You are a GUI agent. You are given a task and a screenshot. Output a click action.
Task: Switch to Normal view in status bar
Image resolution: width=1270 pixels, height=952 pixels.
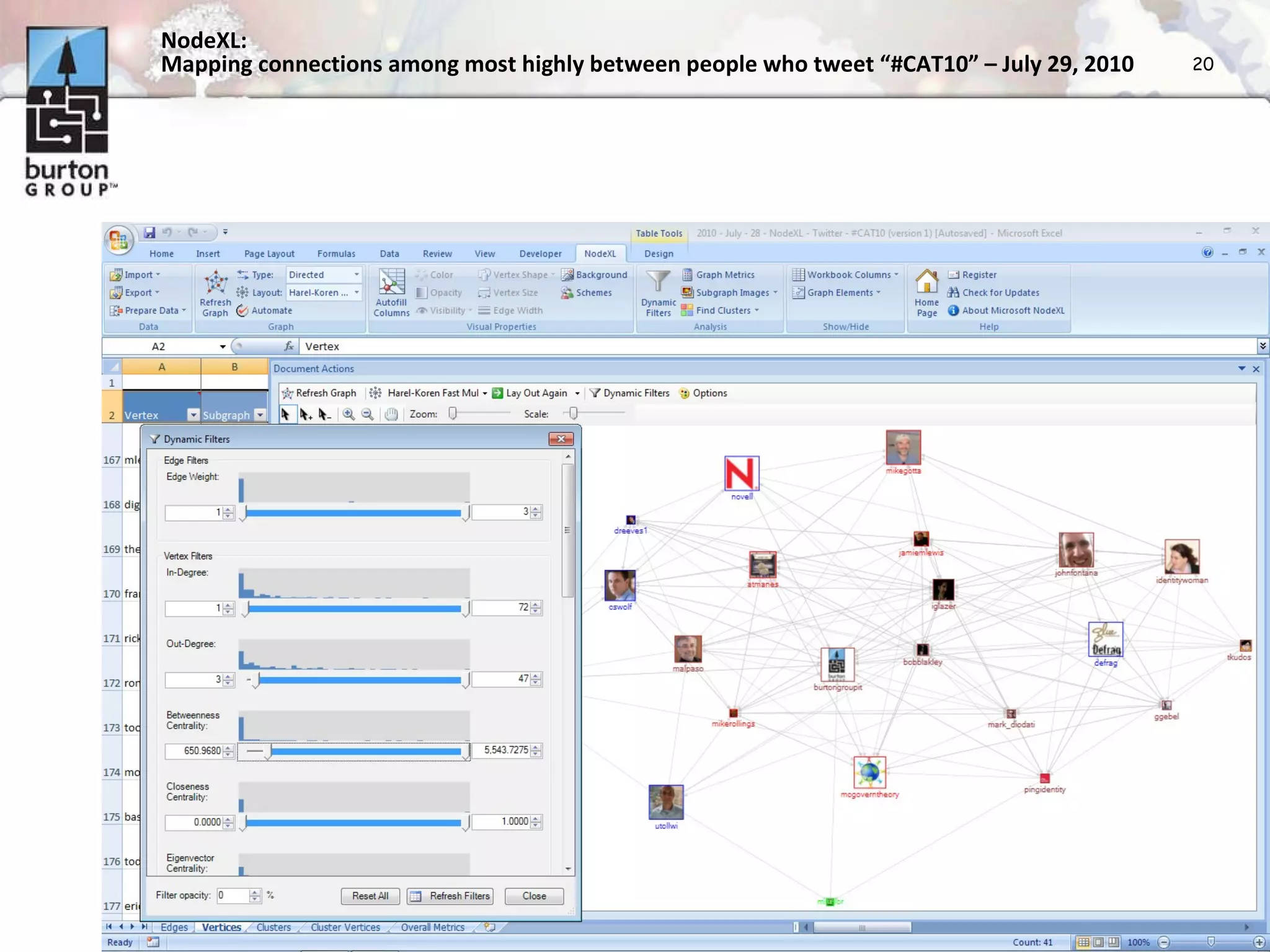click(x=1083, y=942)
